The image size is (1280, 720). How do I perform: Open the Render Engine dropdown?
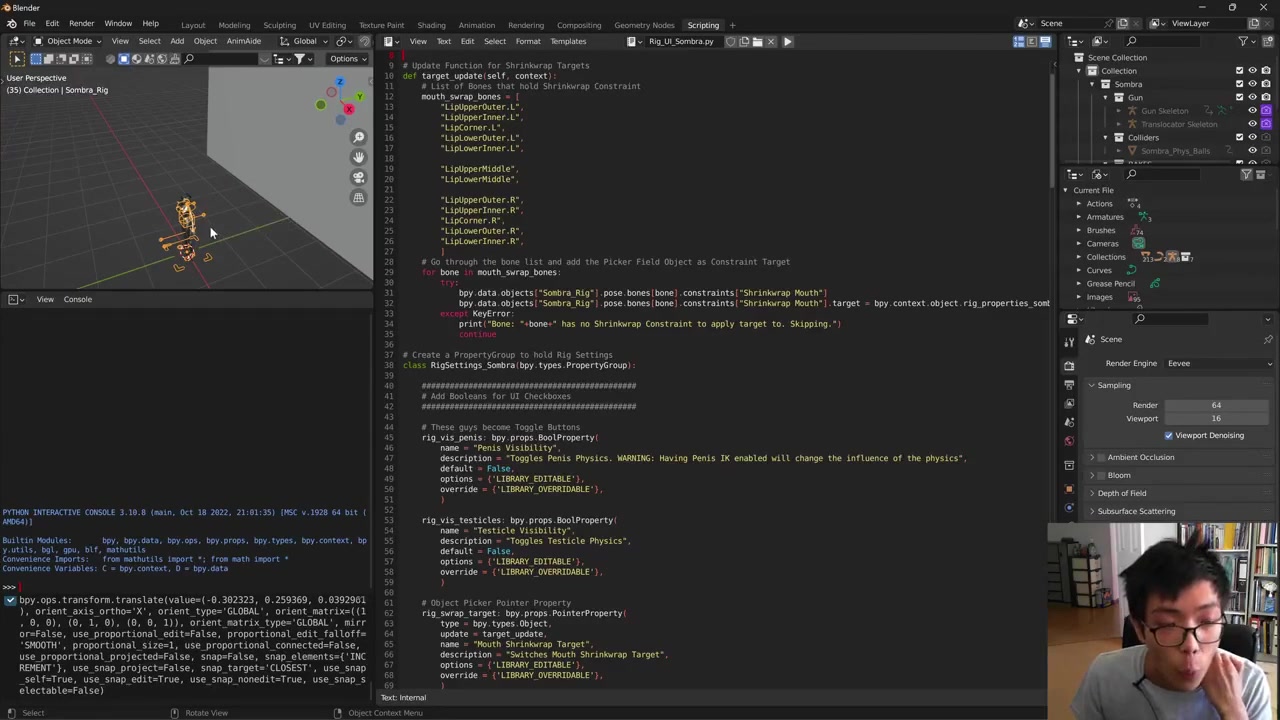[x=1219, y=364]
